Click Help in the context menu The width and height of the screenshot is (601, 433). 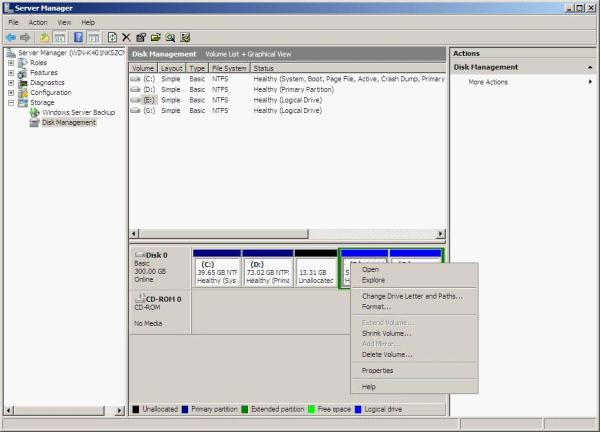(414, 387)
